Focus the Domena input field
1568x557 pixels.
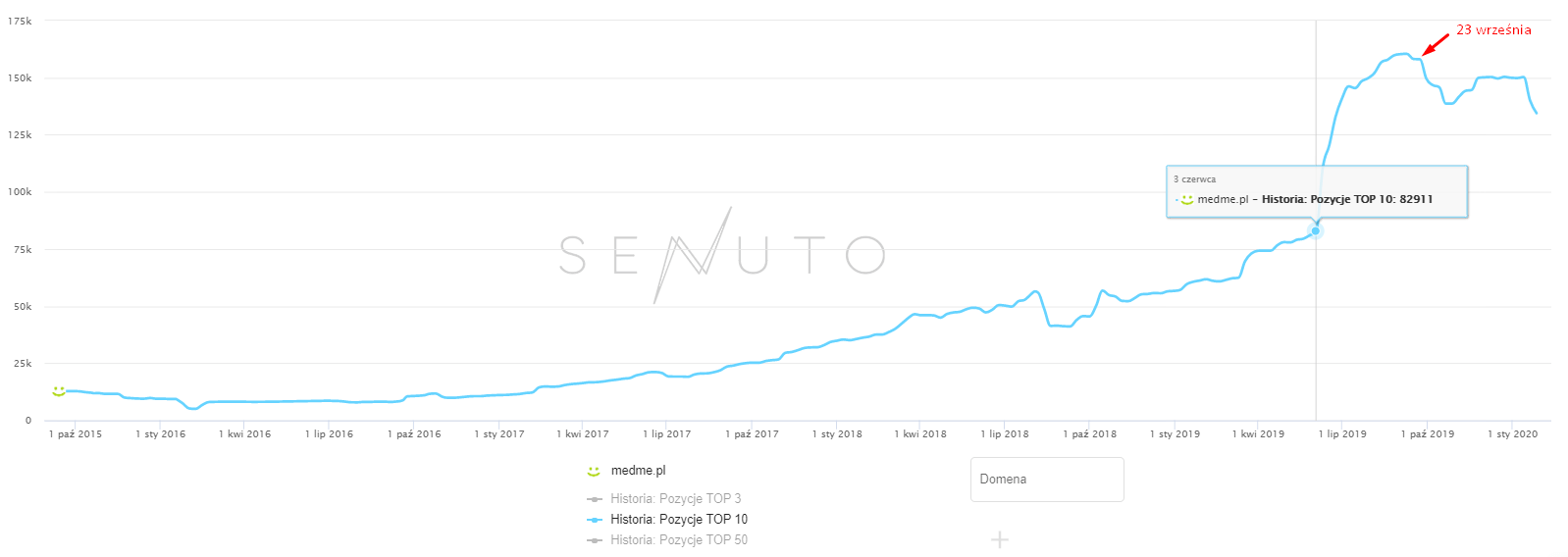pyautogui.click(x=1047, y=480)
